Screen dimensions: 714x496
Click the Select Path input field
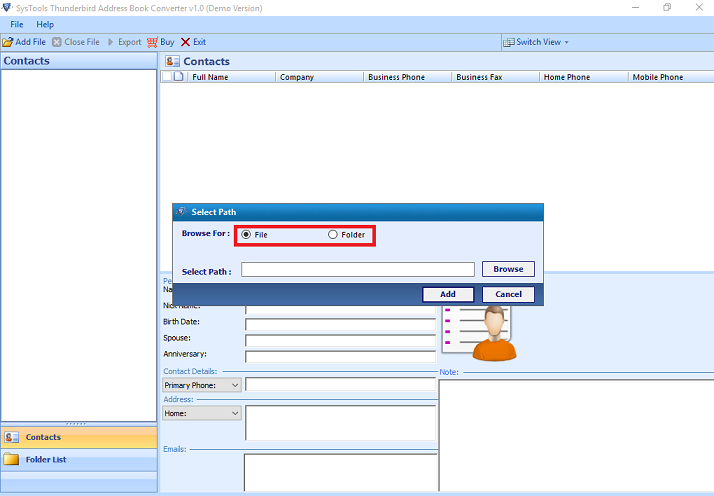[358, 269]
